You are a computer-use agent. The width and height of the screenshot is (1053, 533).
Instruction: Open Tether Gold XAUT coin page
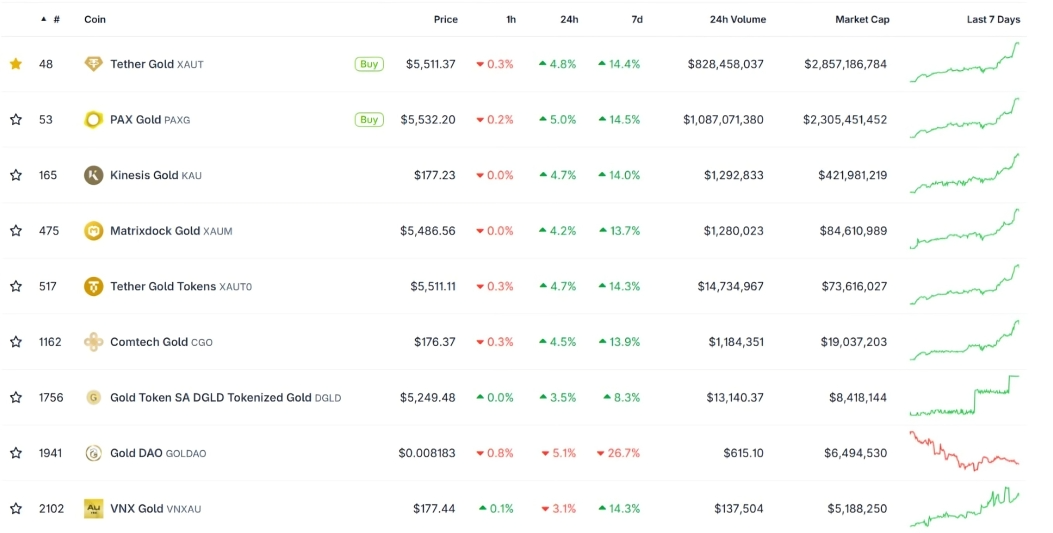[156, 64]
